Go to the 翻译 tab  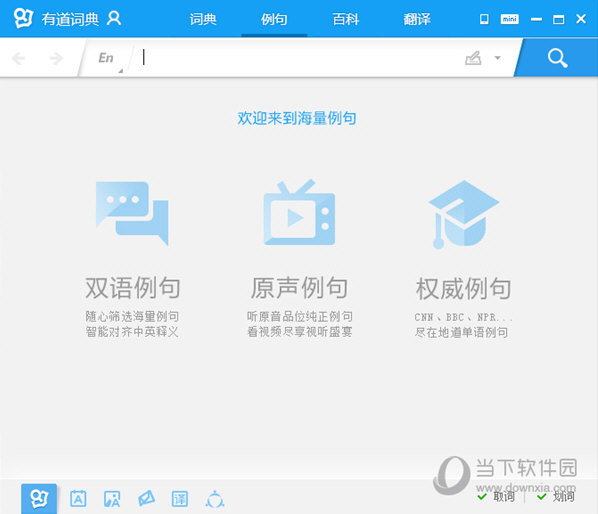coord(417,19)
